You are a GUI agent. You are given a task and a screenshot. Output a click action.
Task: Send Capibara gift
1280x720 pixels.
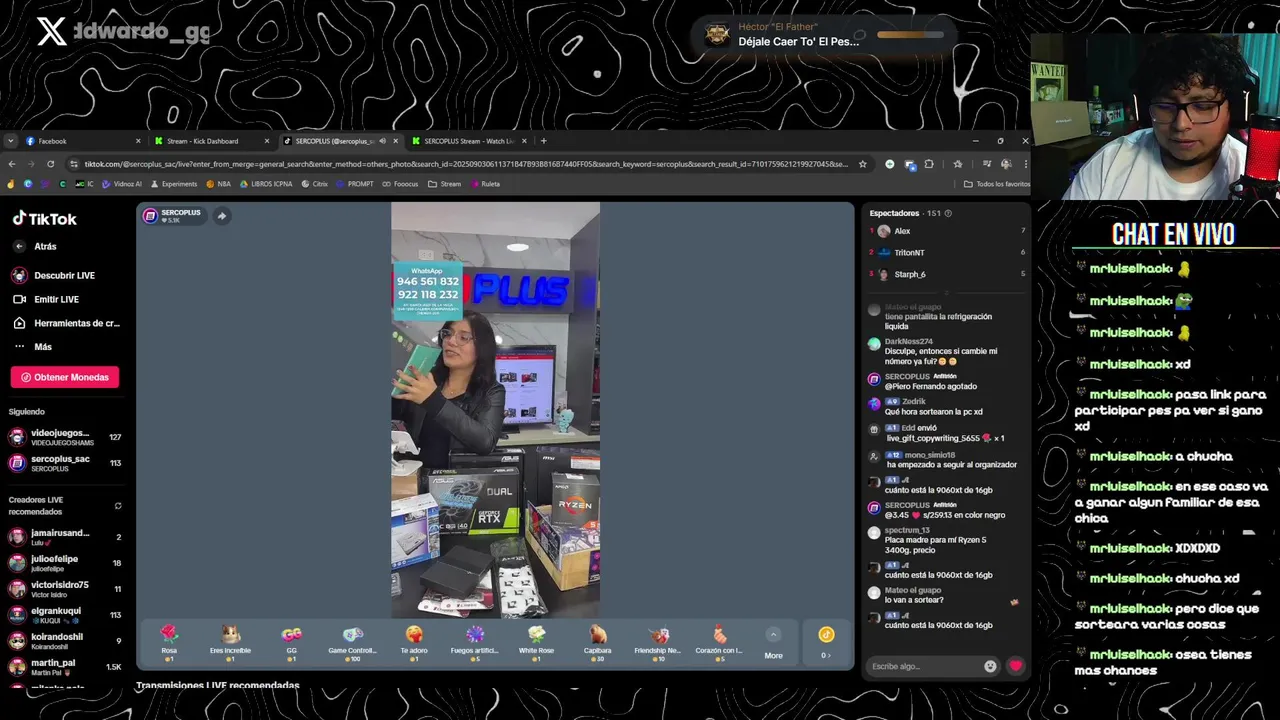coord(598,642)
